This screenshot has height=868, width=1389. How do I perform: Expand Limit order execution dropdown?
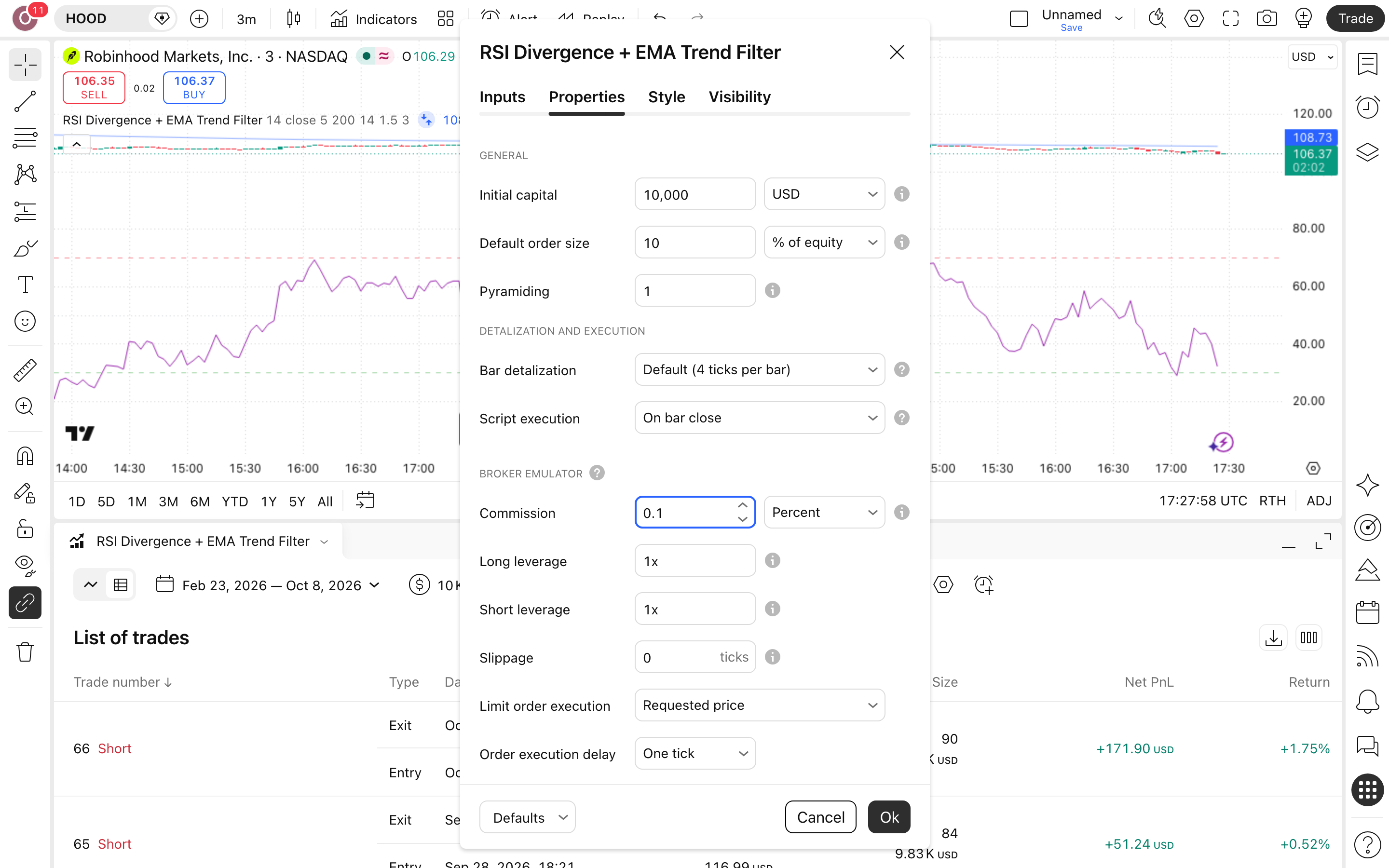(x=759, y=705)
